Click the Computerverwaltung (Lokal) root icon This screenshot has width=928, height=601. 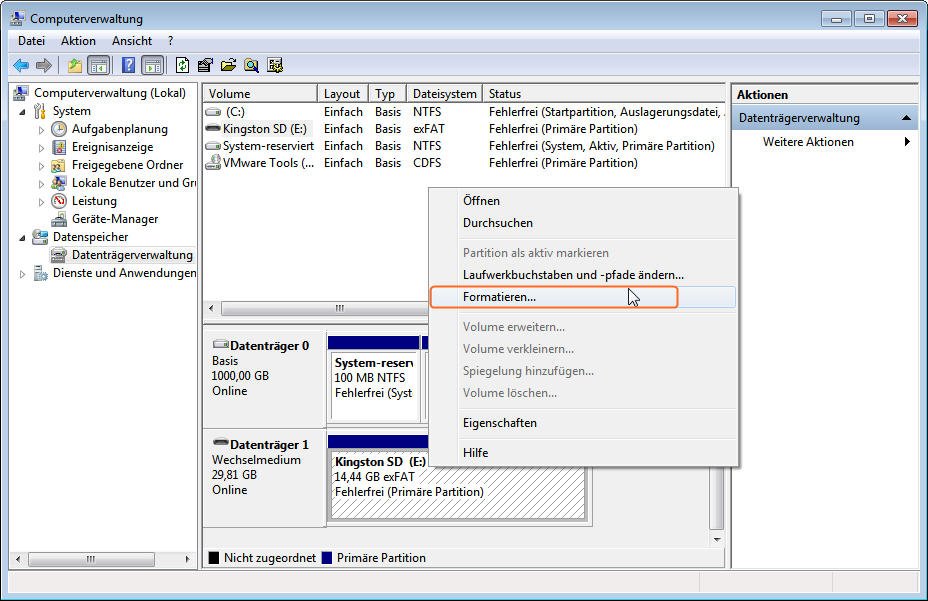click(x=21, y=93)
